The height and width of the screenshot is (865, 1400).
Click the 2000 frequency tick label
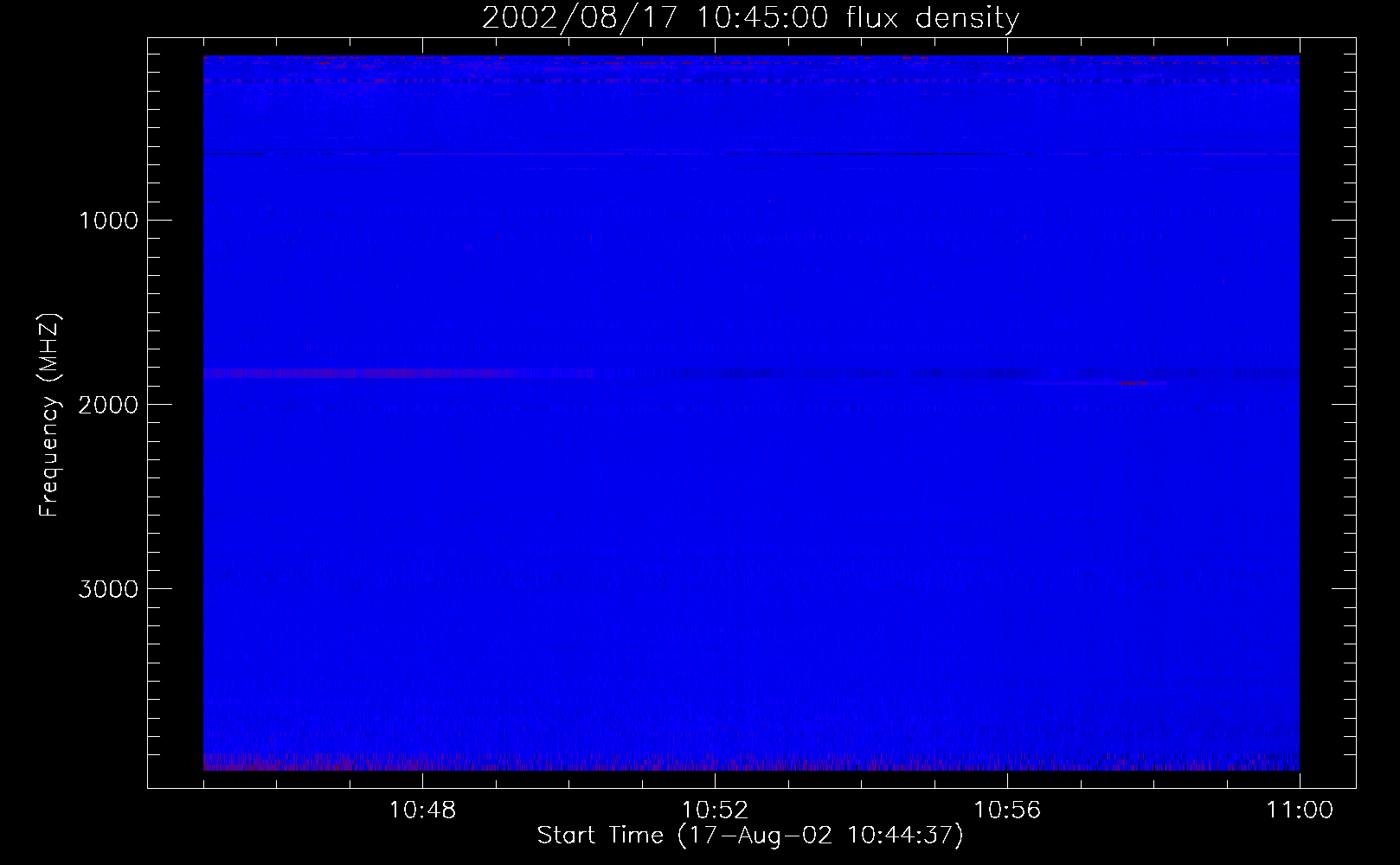(108, 405)
